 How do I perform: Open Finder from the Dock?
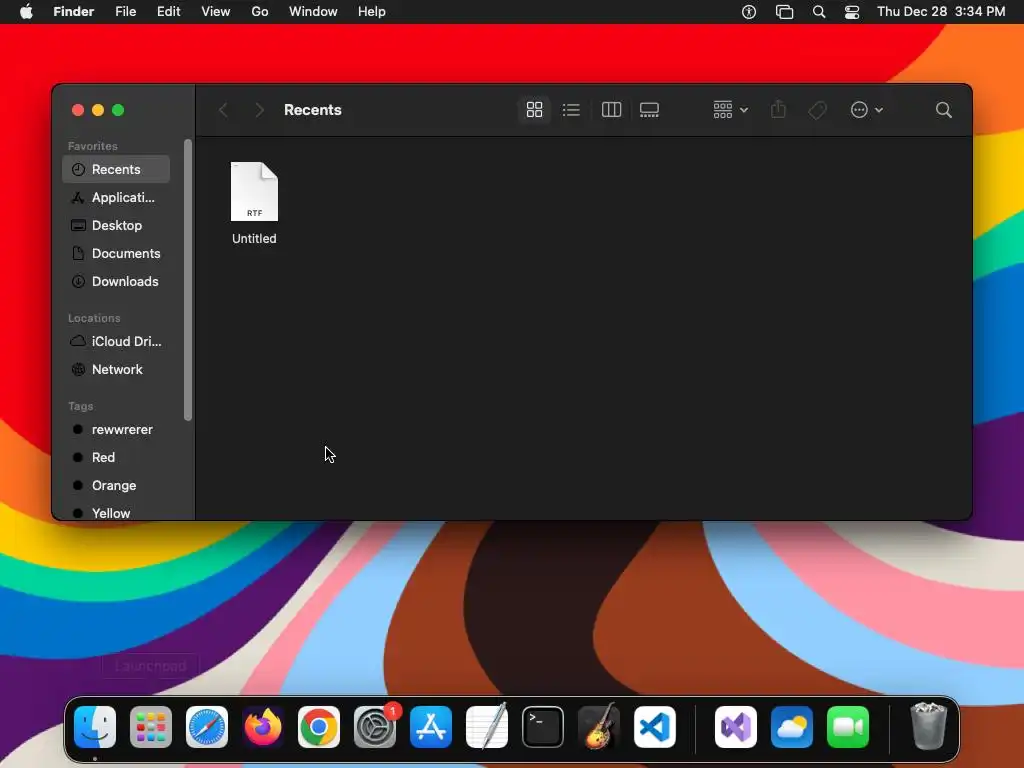point(95,727)
